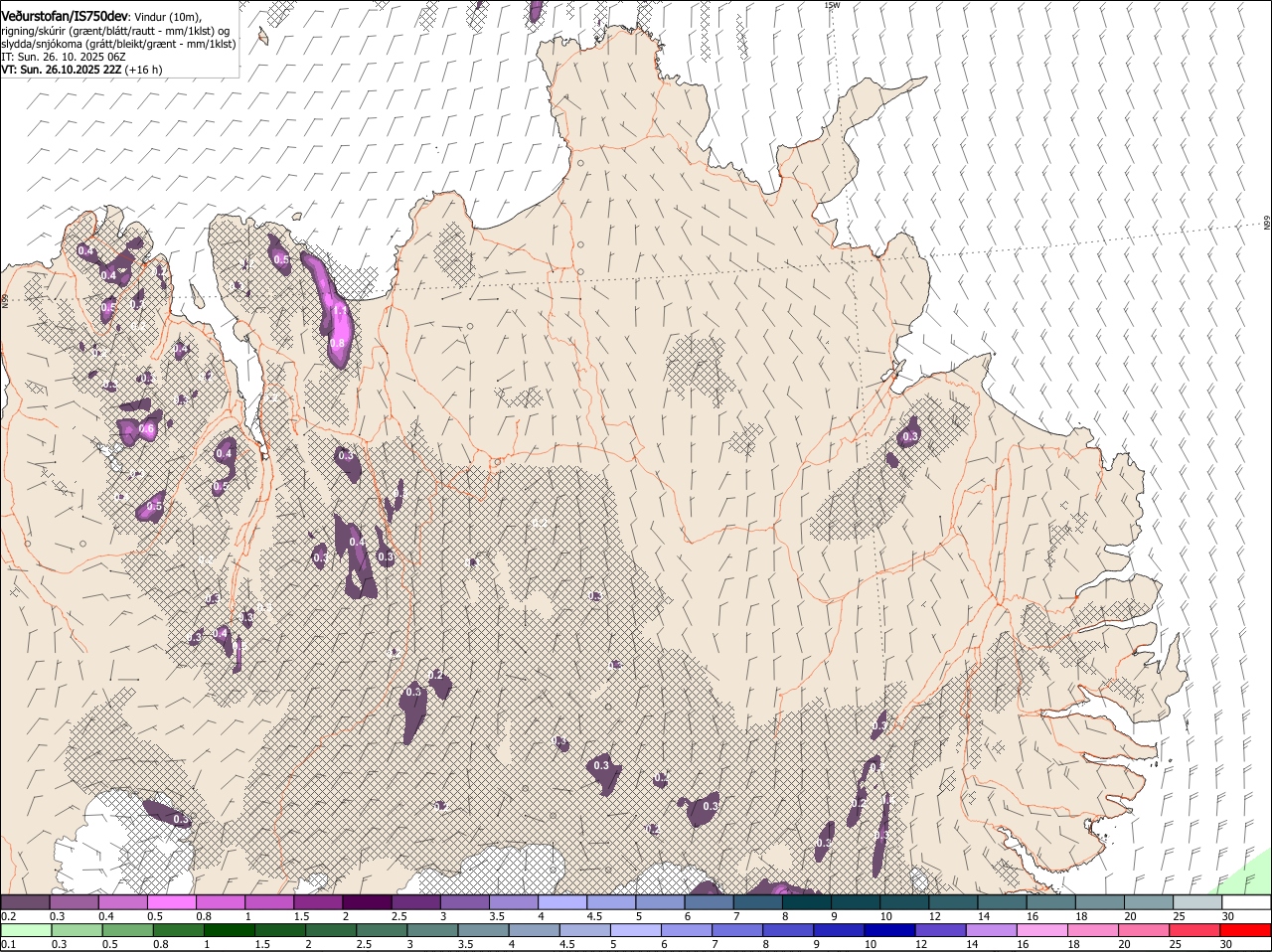Select the lavender 14 swatch in the rain scale
Screen dimensions: 1272x952
pos(991,930)
